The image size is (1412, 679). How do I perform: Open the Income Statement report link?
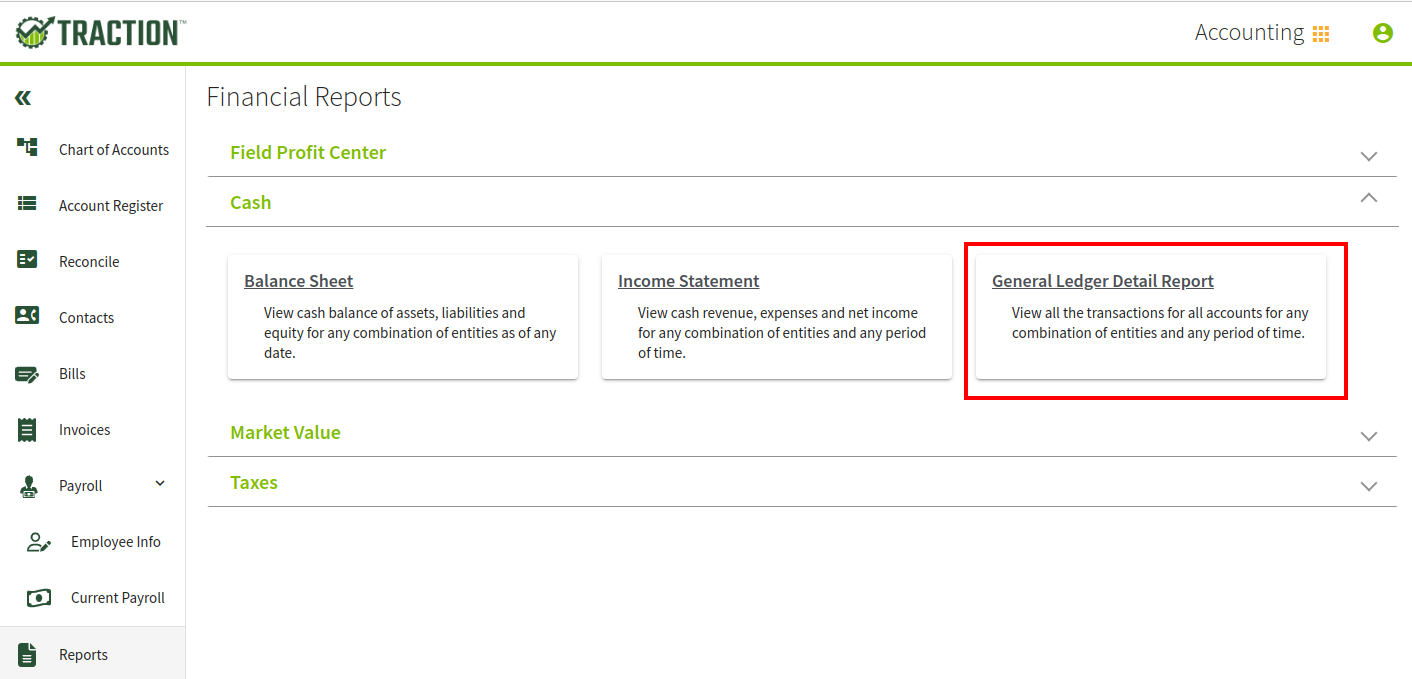689,281
